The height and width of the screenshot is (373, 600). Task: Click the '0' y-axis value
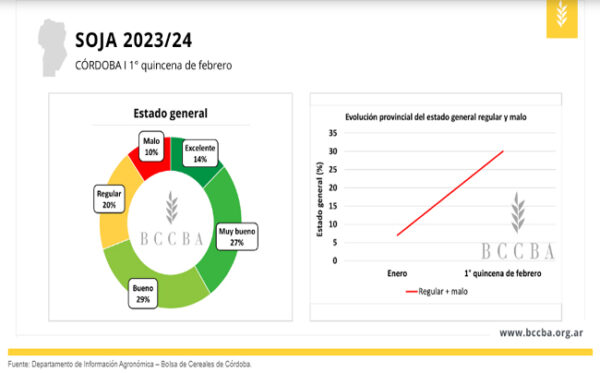coord(335,261)
